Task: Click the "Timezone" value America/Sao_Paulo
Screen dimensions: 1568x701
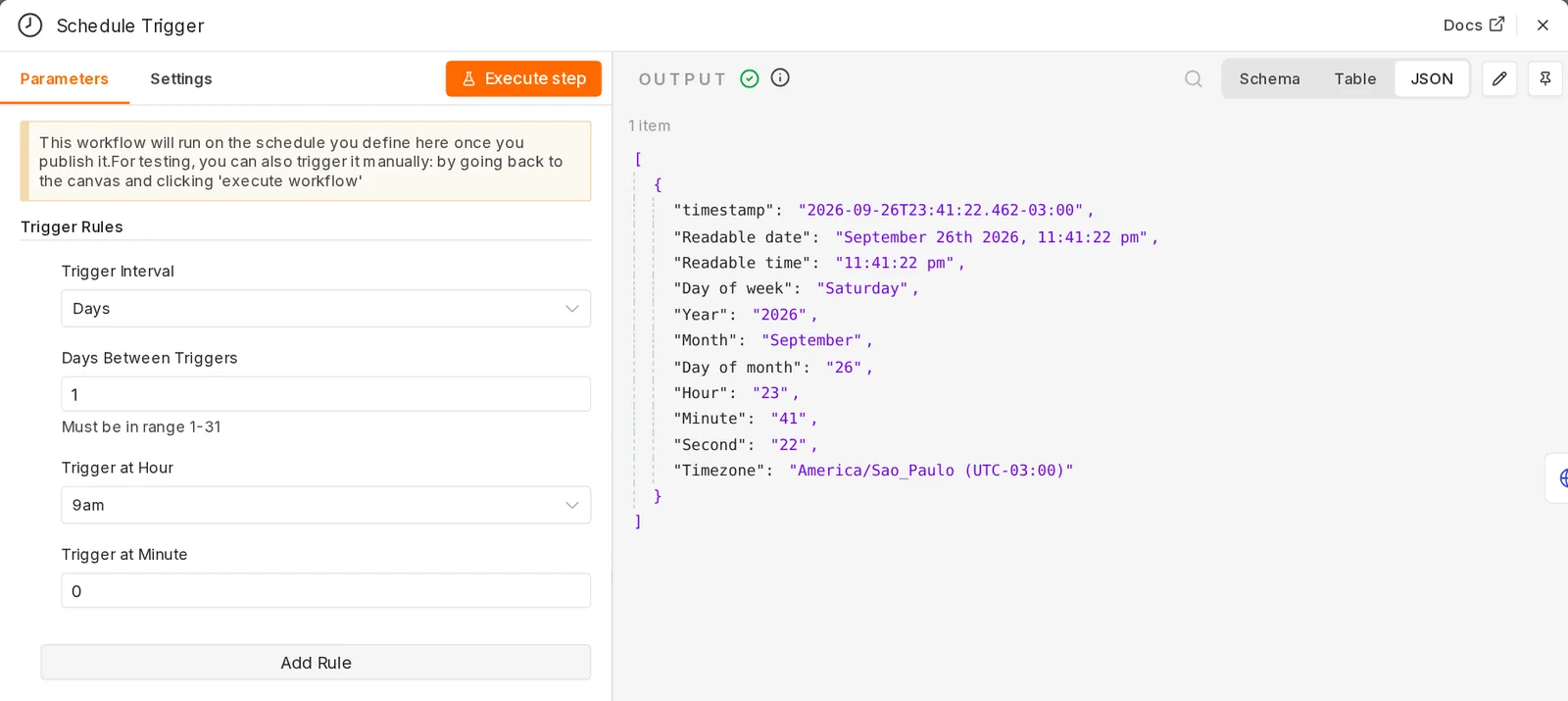Action: point(931,471)
